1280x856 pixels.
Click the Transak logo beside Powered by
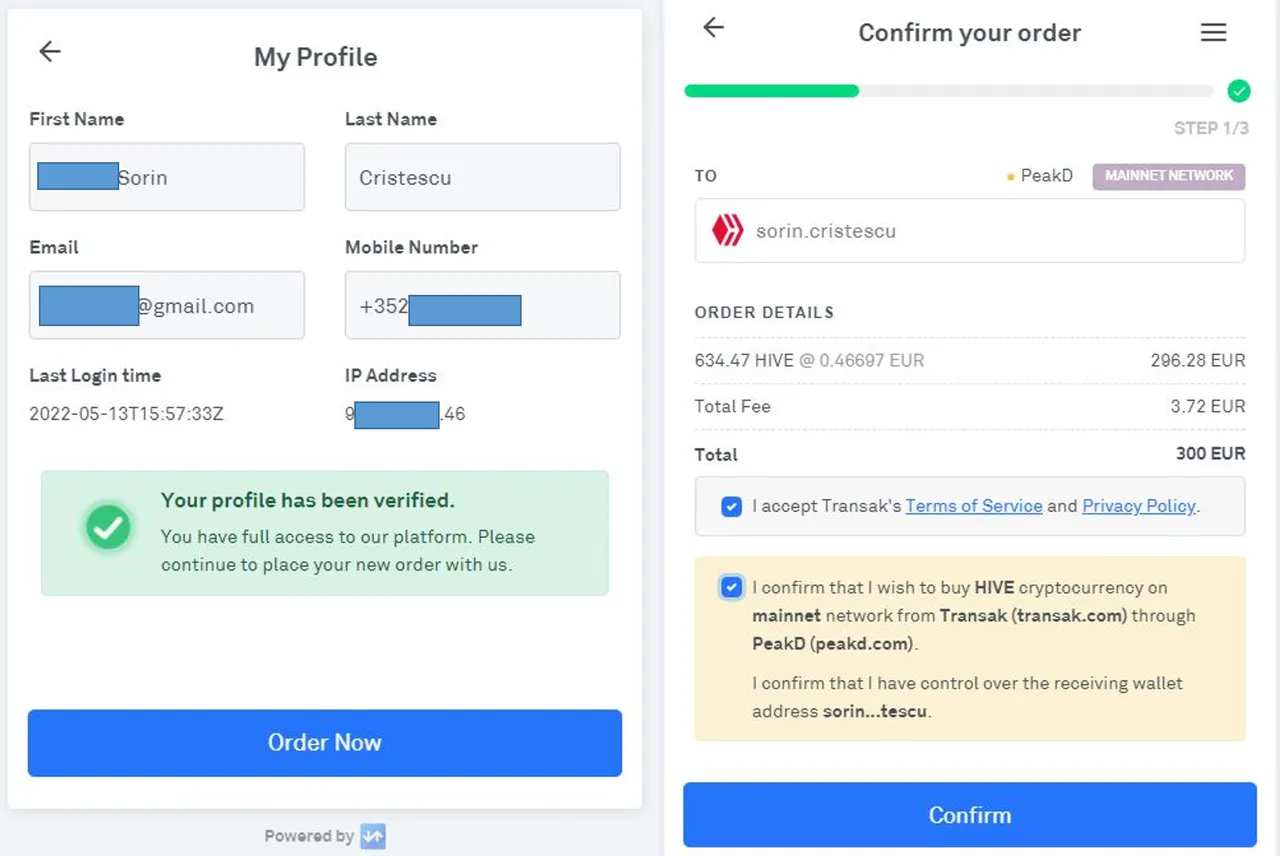click(x=373, y=836)
